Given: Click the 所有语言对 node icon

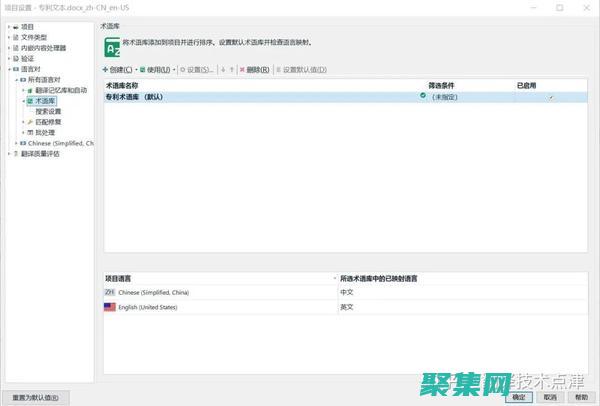Looking at the screenshot, I should (23, 80).
